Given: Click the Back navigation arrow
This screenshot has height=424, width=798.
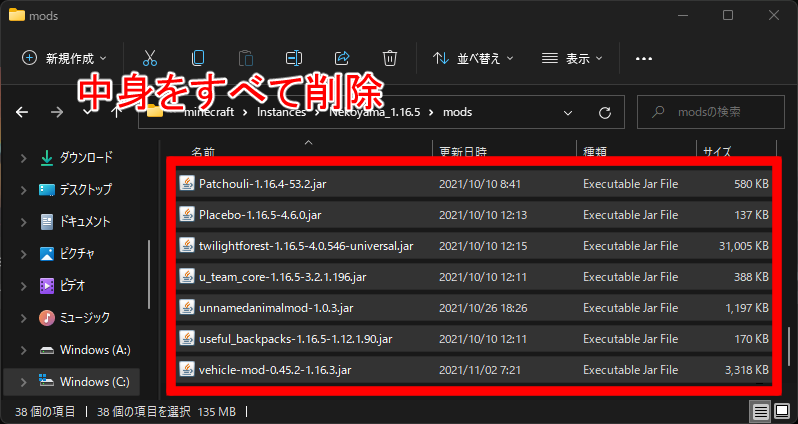Looking at the screenshot, I should click(x=22, y=112).
